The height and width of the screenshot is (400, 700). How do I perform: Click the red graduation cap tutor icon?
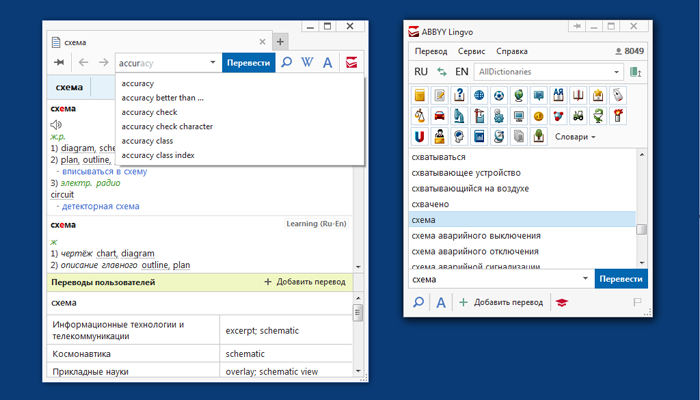pyautogui.click(x=562, y=302)
